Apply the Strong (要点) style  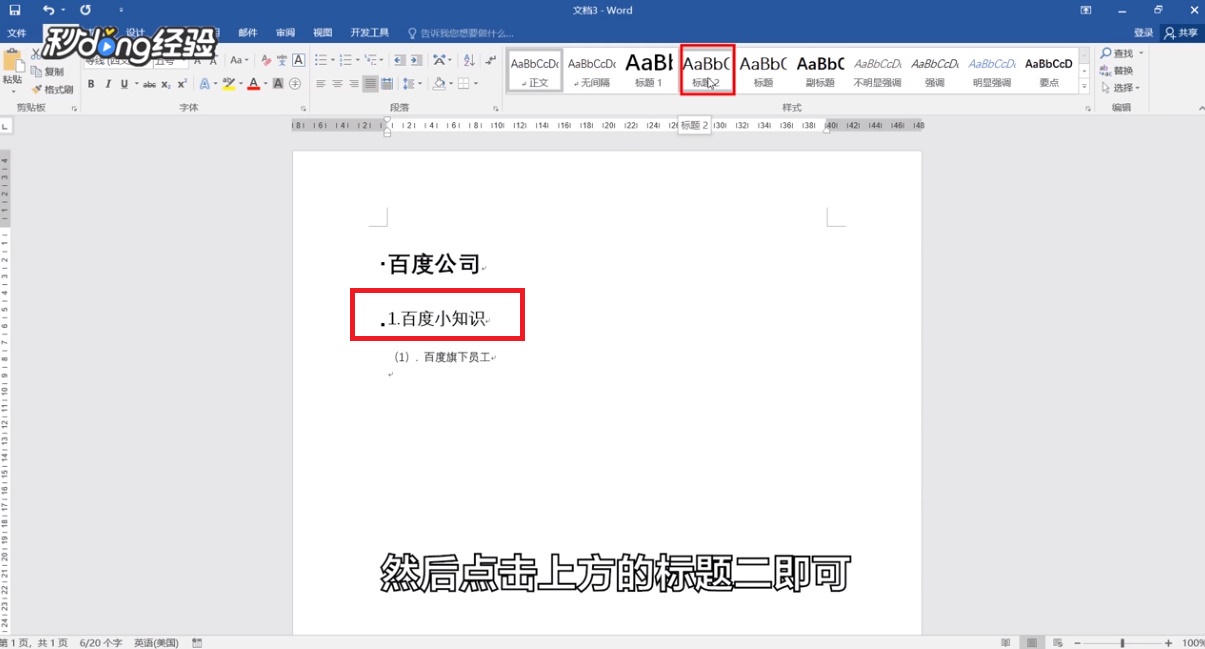point(1049,70)
